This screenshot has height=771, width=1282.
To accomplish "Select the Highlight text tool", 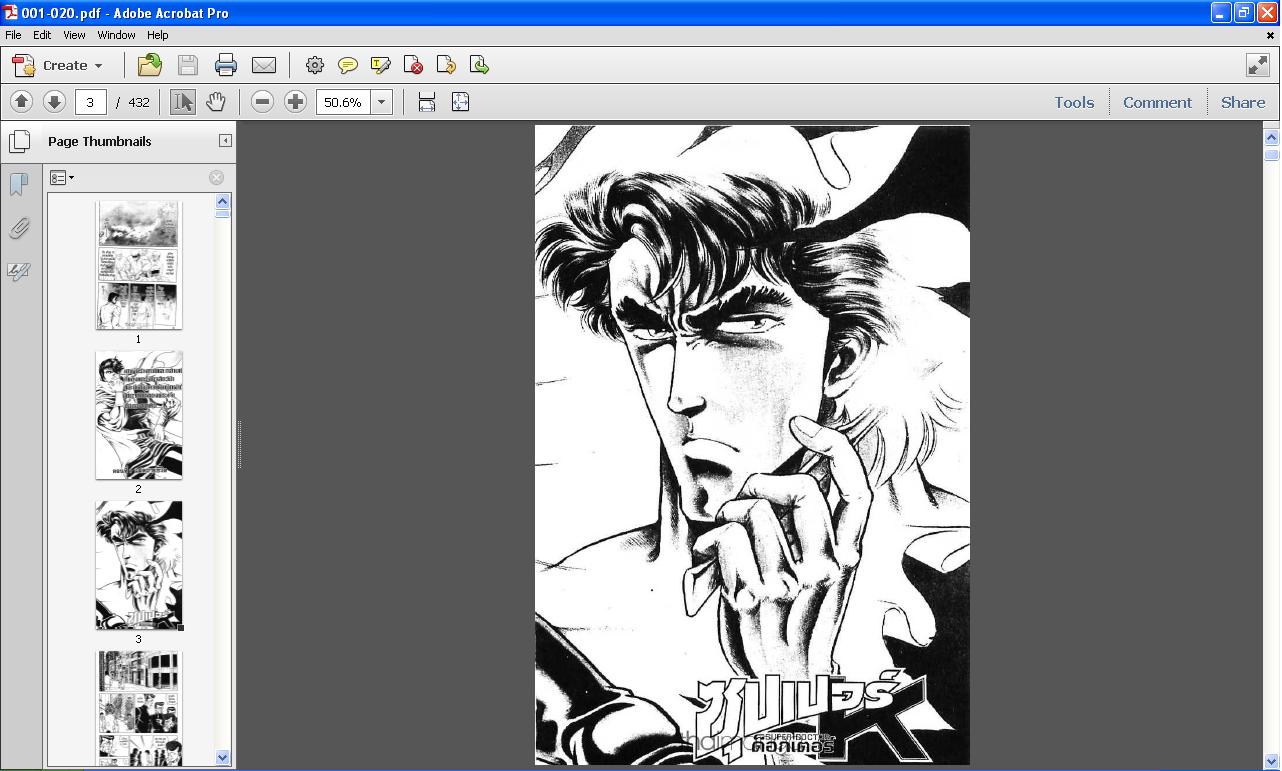I will coord(381,65).
